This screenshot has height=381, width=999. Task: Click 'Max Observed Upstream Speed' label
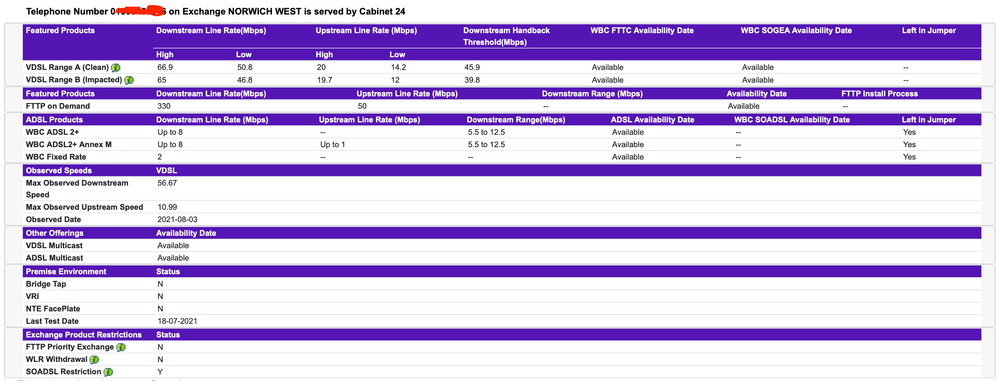tap(84, 208)
